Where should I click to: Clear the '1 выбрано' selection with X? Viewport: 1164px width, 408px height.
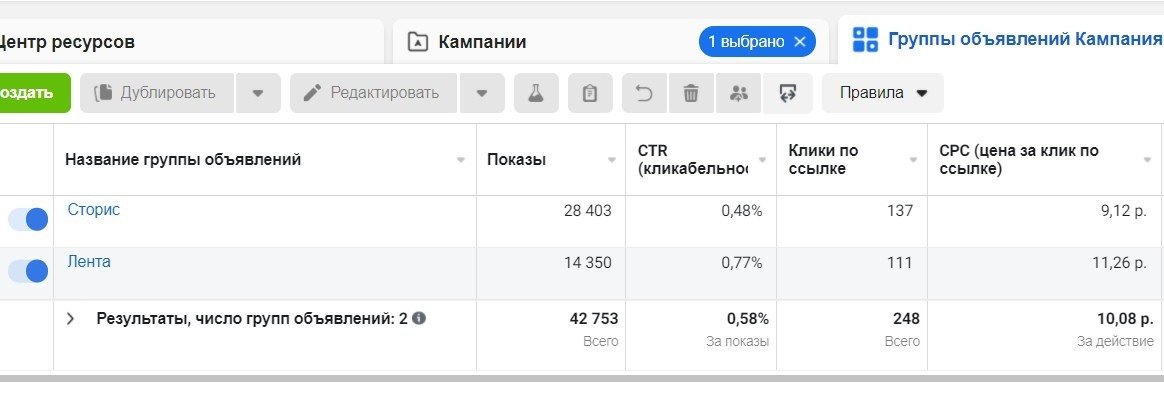[x=799, y=42]
